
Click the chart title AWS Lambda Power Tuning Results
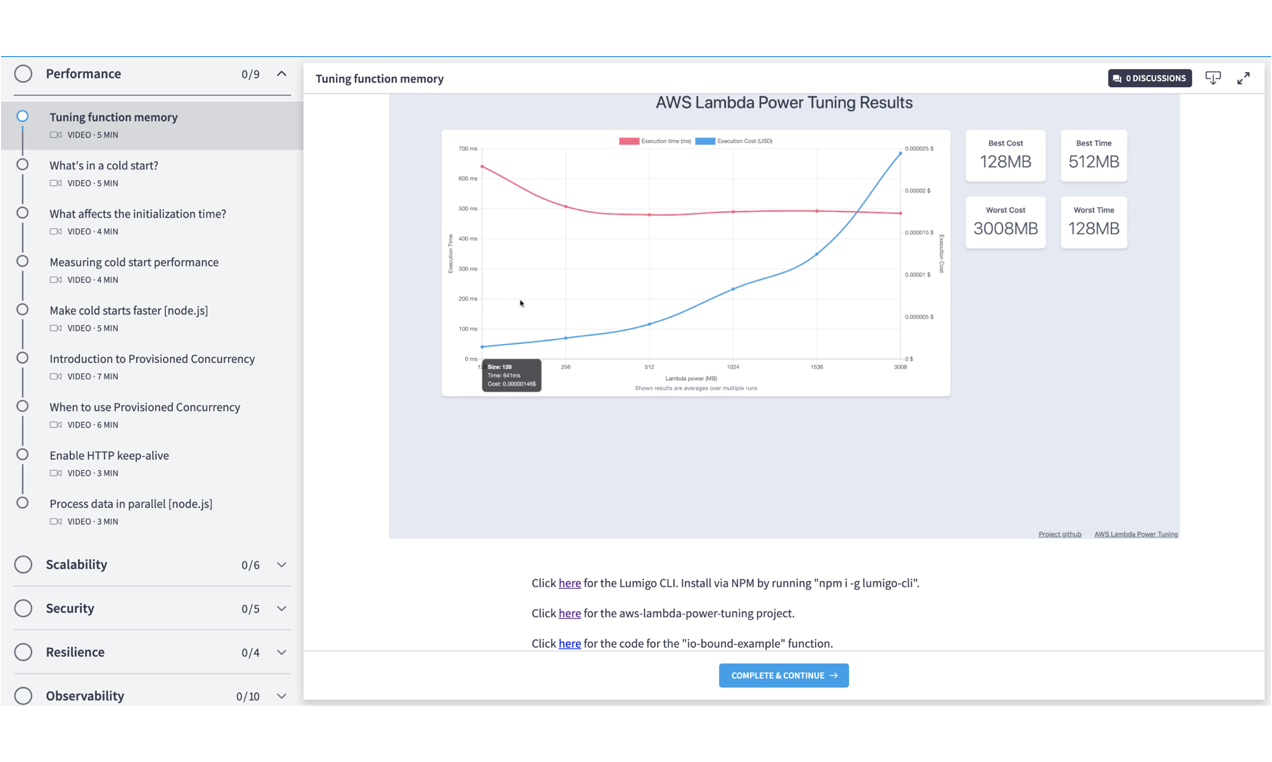tap(784, 102)
